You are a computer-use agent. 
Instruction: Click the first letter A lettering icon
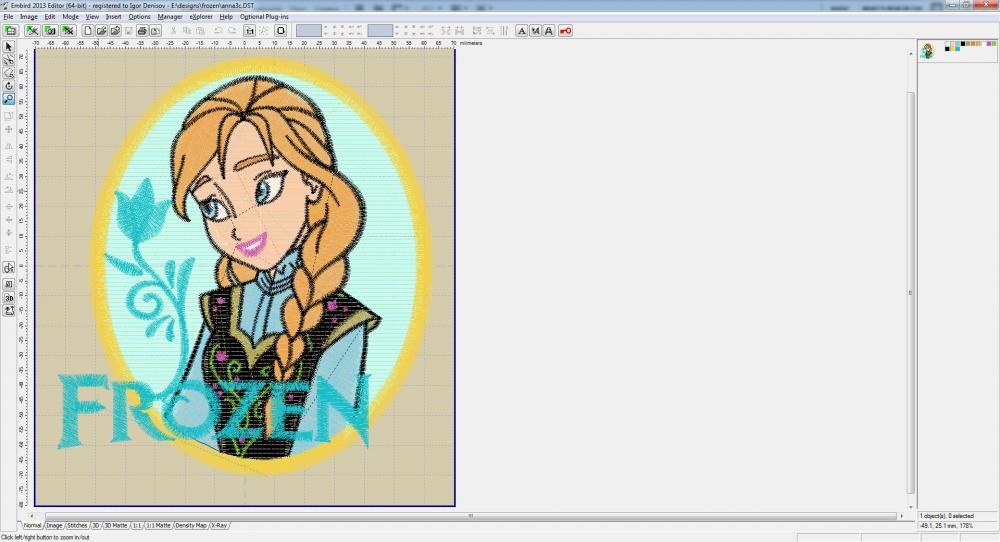click(522, 31)
